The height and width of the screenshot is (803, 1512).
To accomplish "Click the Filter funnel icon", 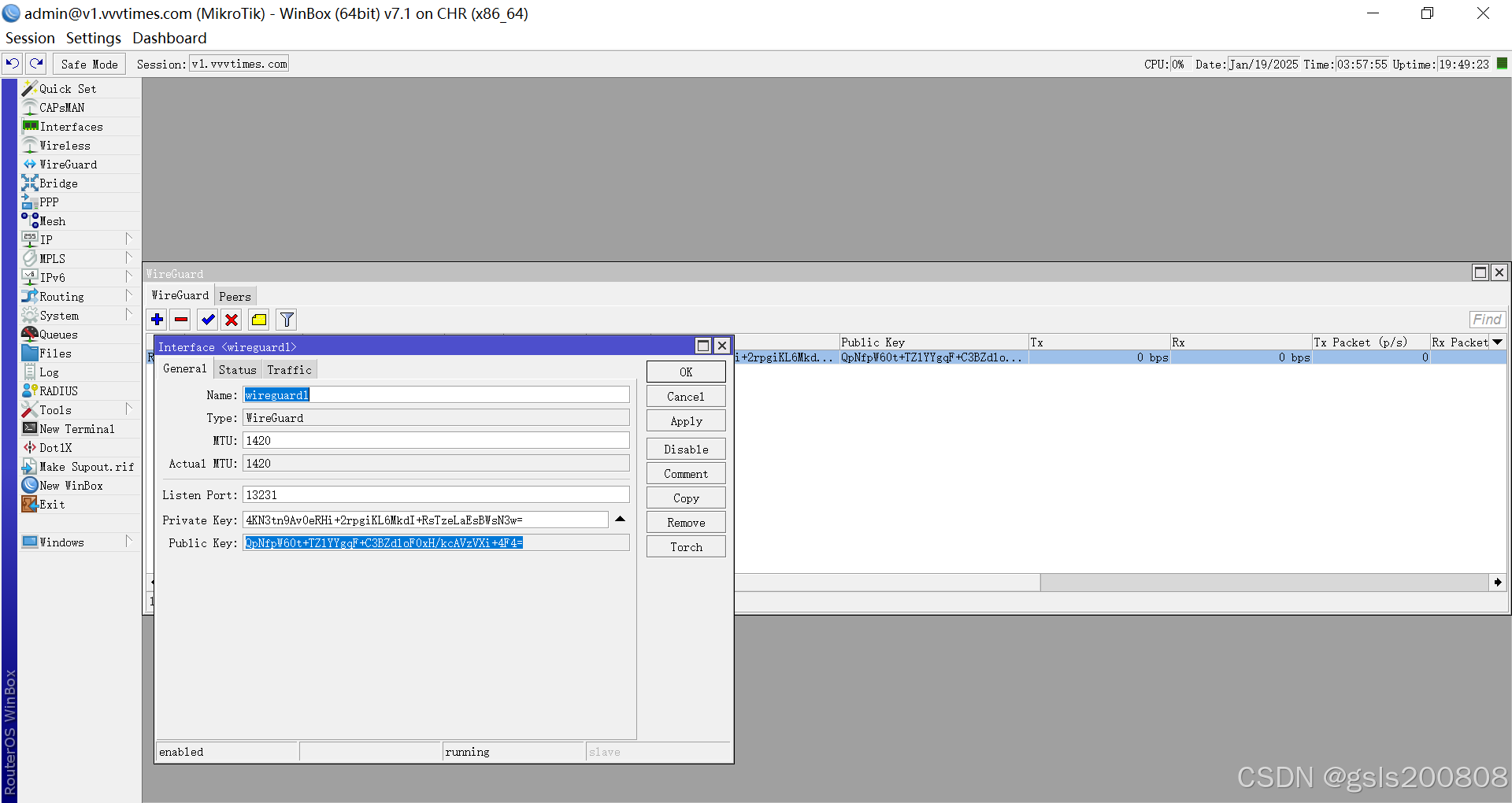I will (x=287, y=320).
